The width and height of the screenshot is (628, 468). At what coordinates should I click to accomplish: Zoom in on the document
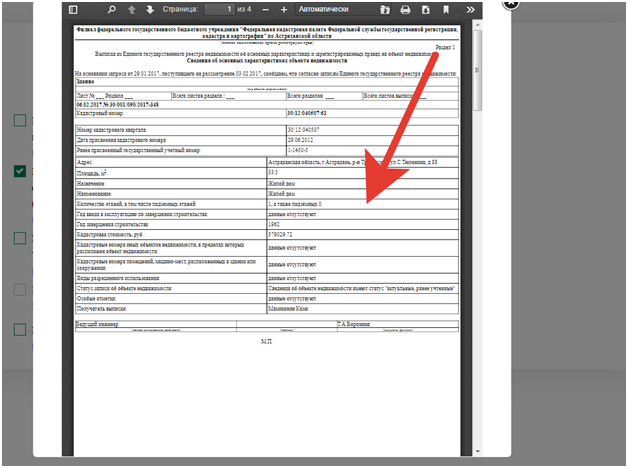[284, 9]
